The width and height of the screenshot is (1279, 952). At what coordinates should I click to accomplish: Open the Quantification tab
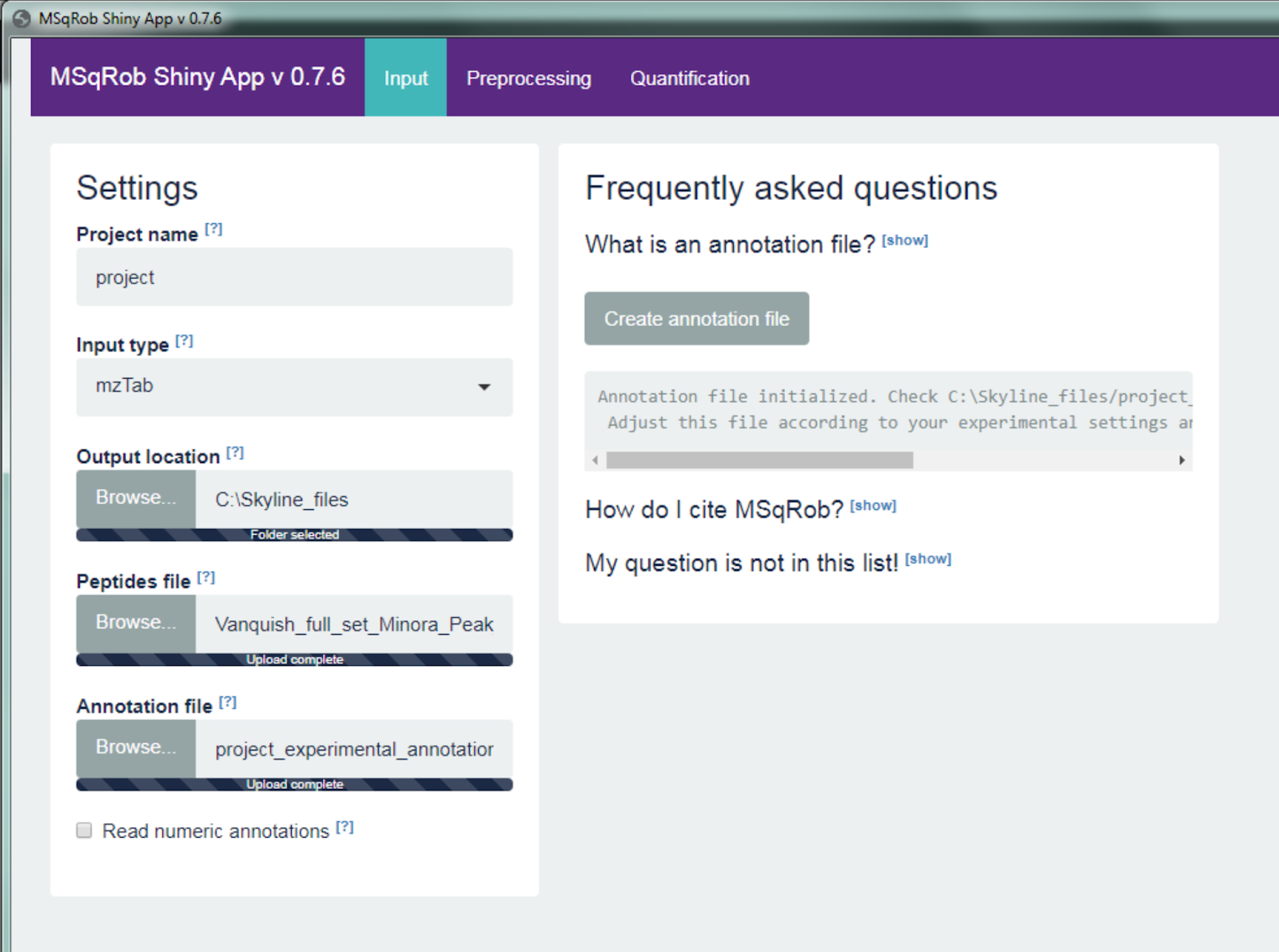click(689, 78)
